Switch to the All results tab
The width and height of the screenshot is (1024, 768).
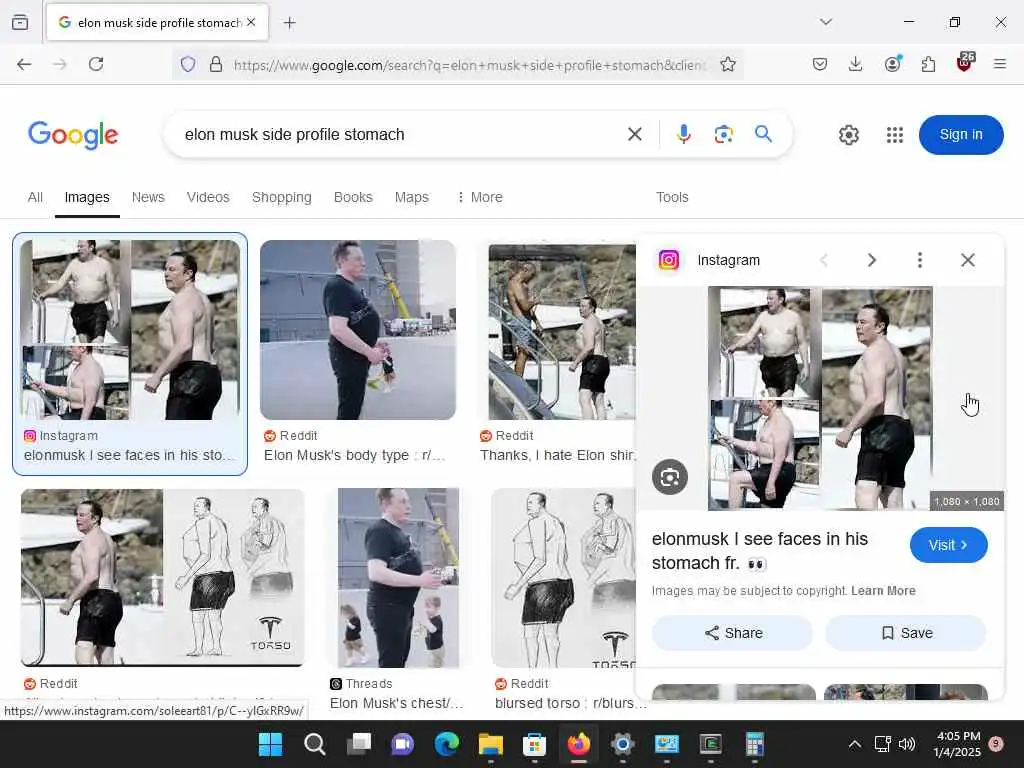click(35, 197)
